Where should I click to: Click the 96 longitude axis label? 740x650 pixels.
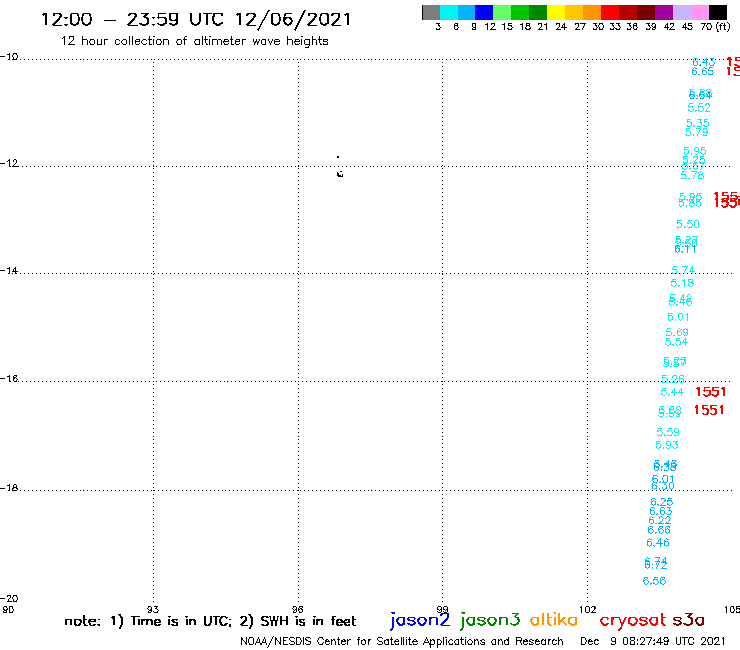coord(298,609)
